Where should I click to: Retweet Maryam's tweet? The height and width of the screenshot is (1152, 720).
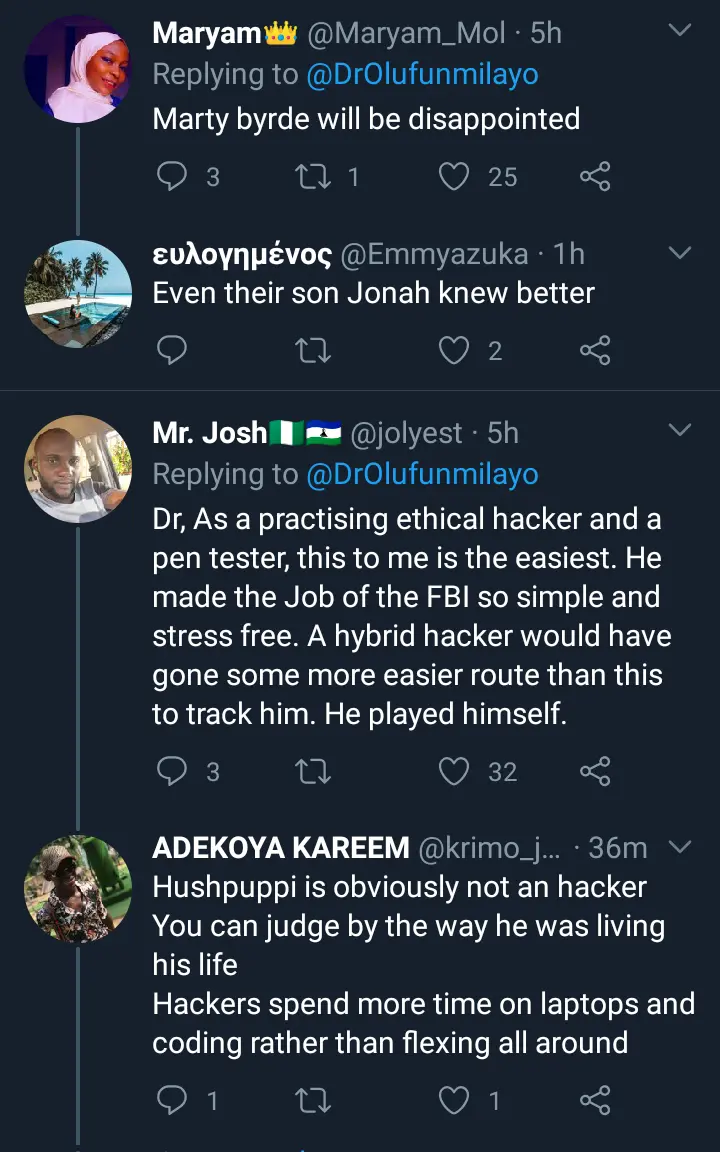tap(315, 177)
